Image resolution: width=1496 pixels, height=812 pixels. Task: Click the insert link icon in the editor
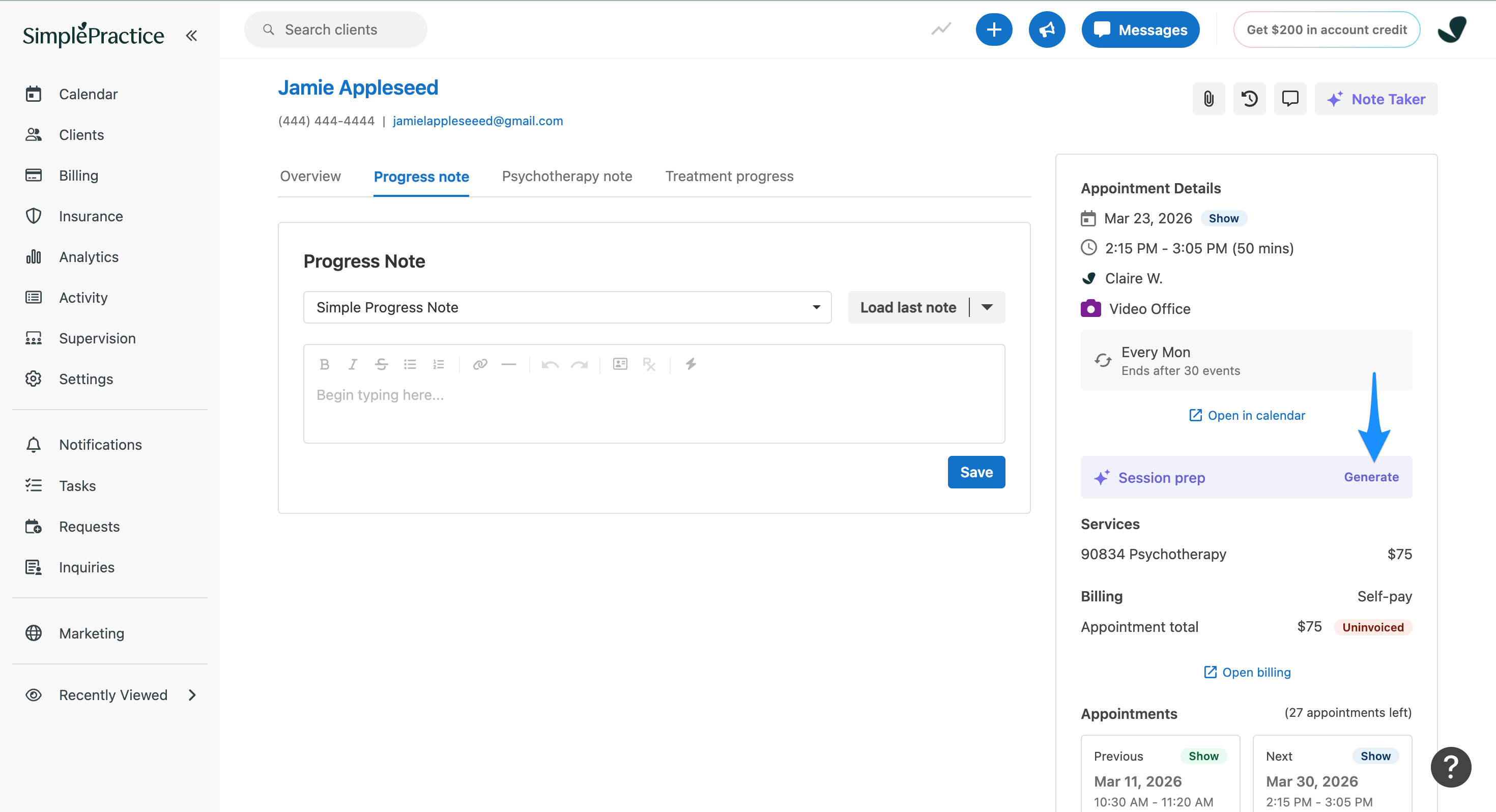click(480, 364)
